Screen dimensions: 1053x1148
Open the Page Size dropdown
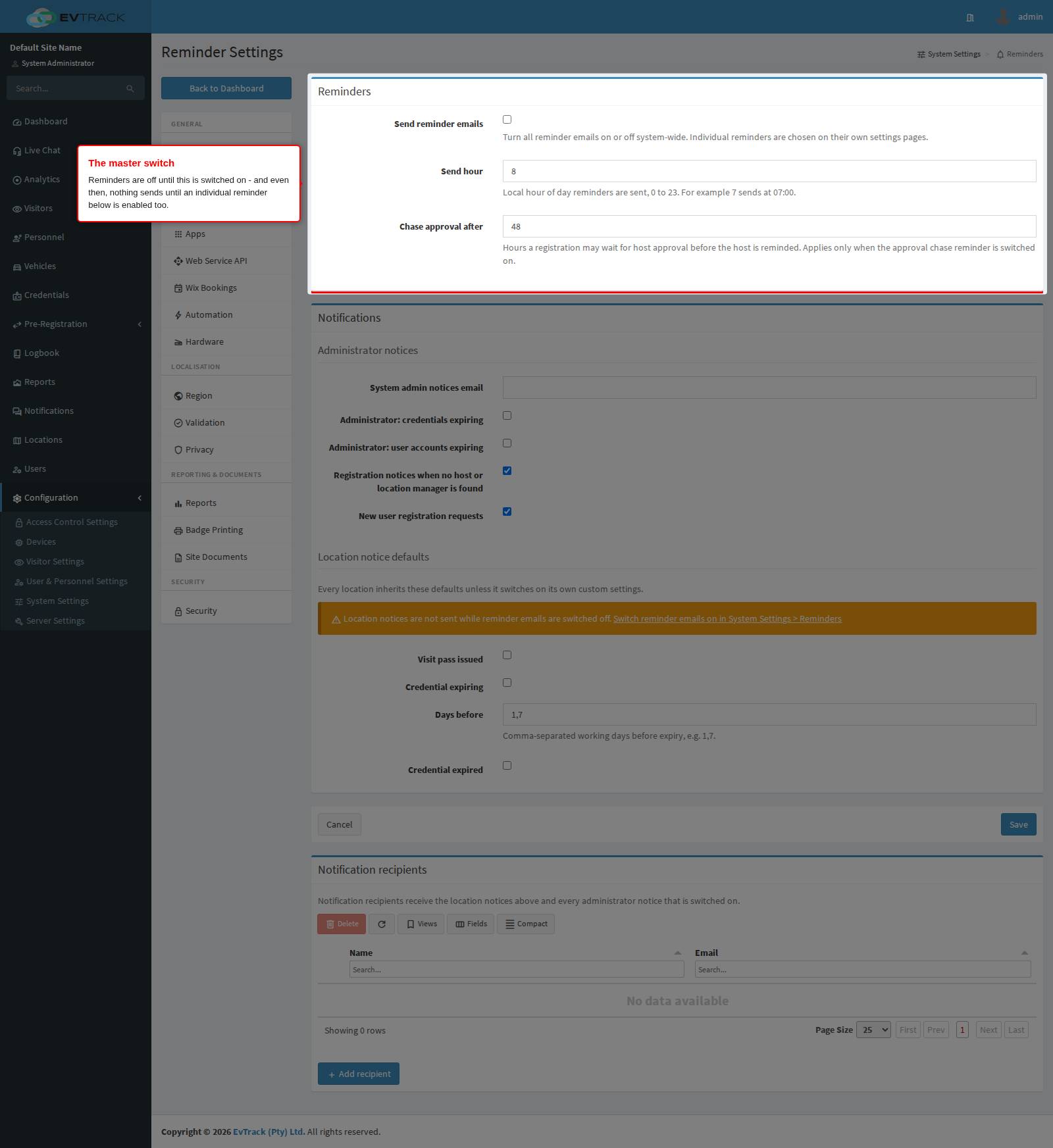(x=873, y=1030)
